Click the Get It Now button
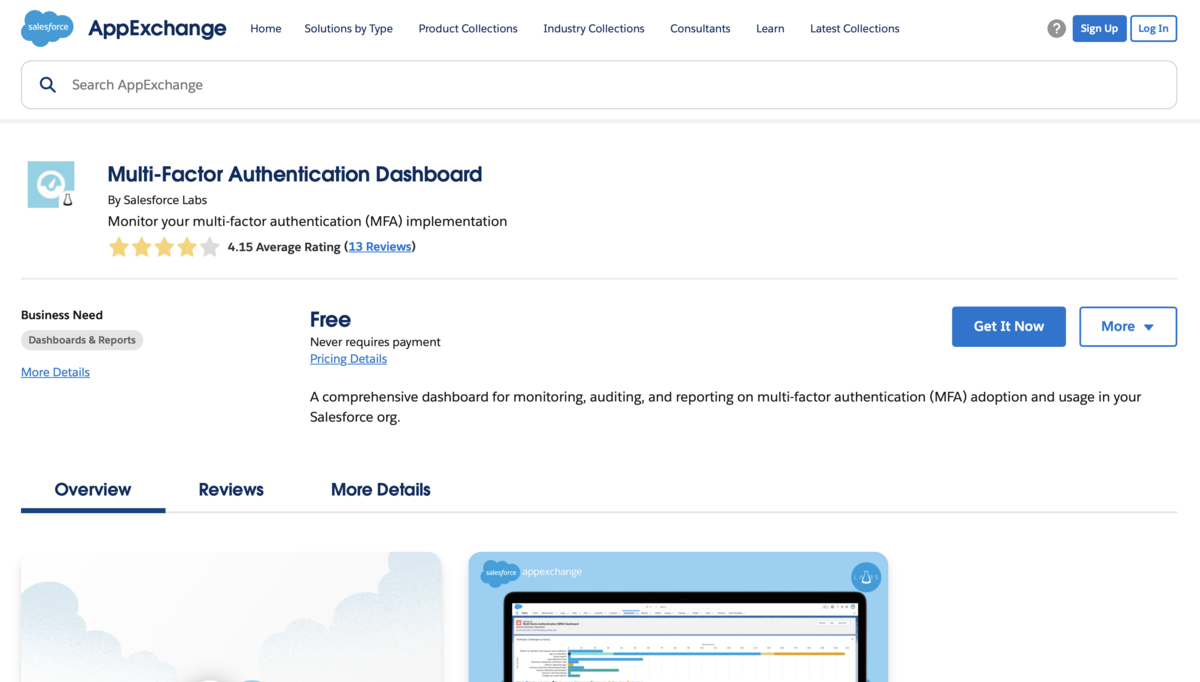The width and height of the screenshot is (1200, 682). coord(1009,326)
